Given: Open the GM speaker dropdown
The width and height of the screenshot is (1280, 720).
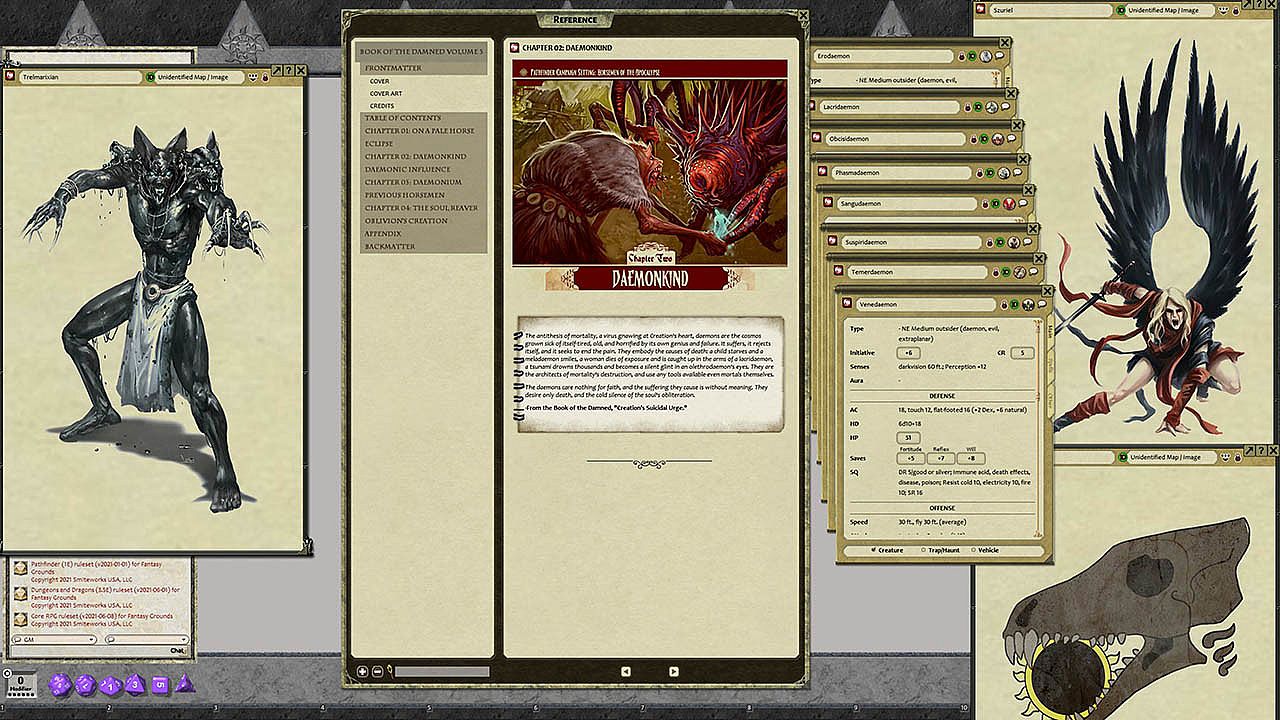Looking at the screenshot, I should pos(54,639).
